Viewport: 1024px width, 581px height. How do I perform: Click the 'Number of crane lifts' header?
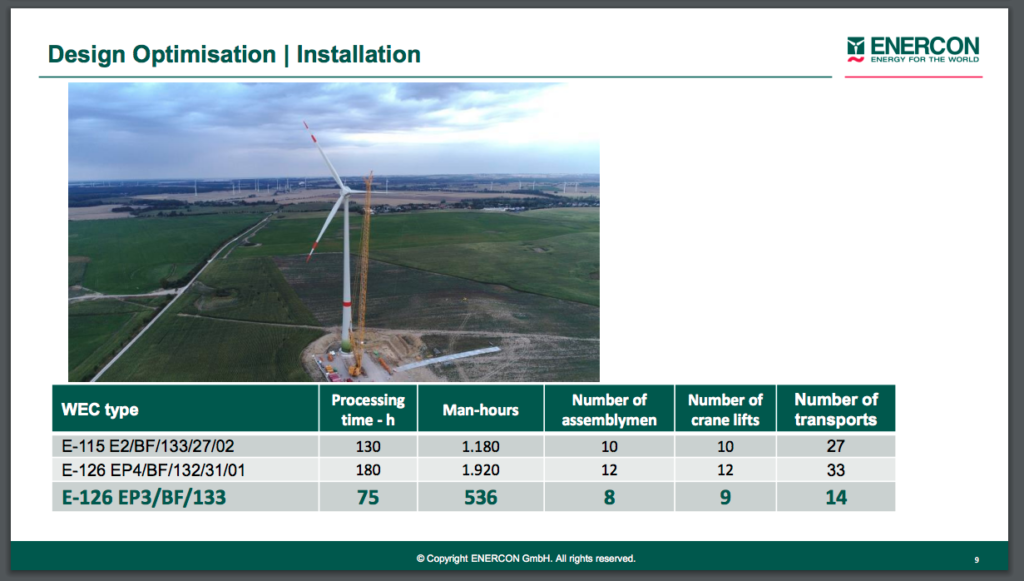pos(725,409)
